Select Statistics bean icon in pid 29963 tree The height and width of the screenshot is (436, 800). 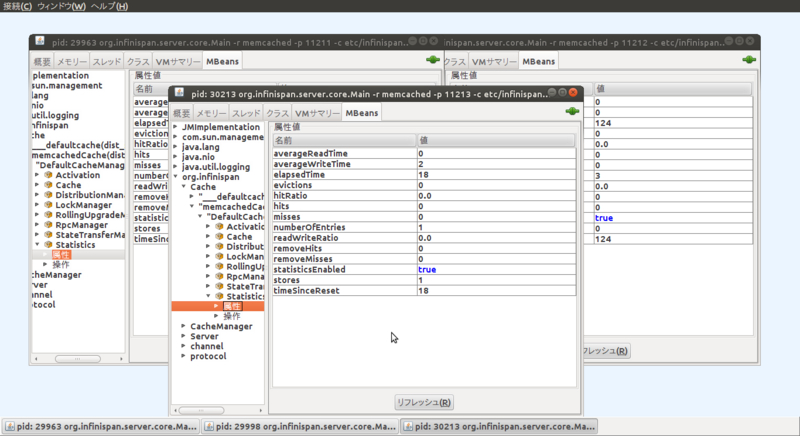[48, 245]
